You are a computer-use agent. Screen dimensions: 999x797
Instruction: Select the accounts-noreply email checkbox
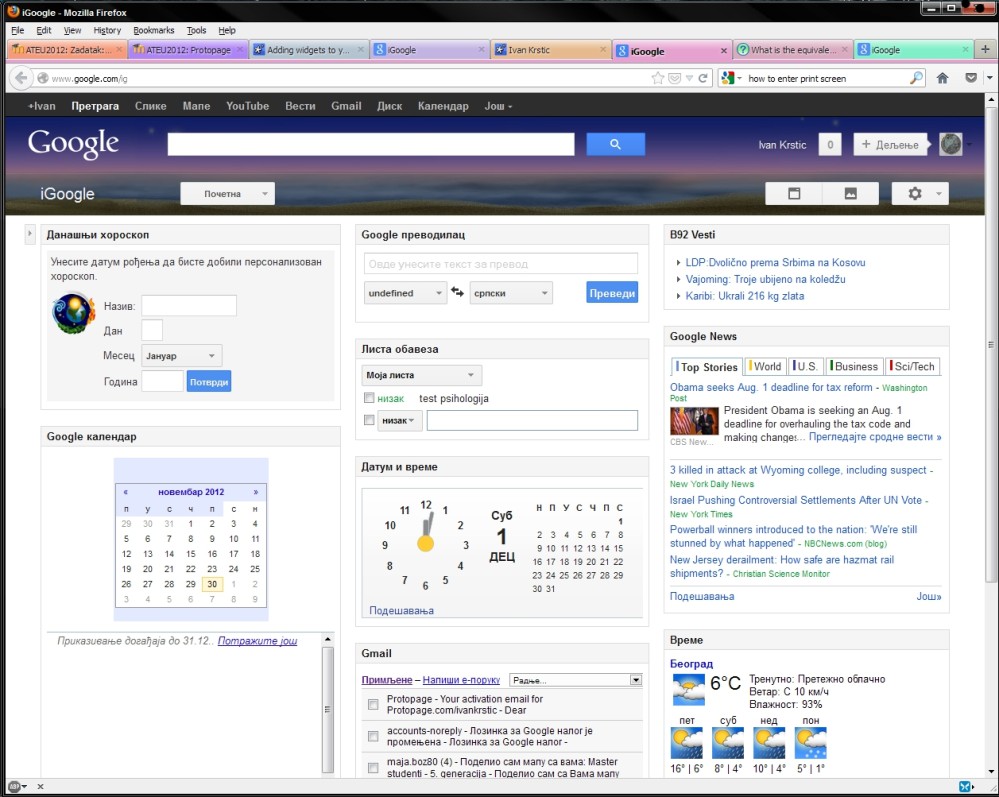point(373,736)
